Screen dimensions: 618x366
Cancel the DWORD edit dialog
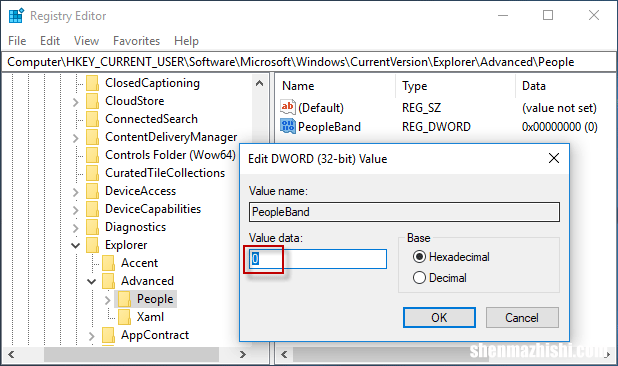522,318
